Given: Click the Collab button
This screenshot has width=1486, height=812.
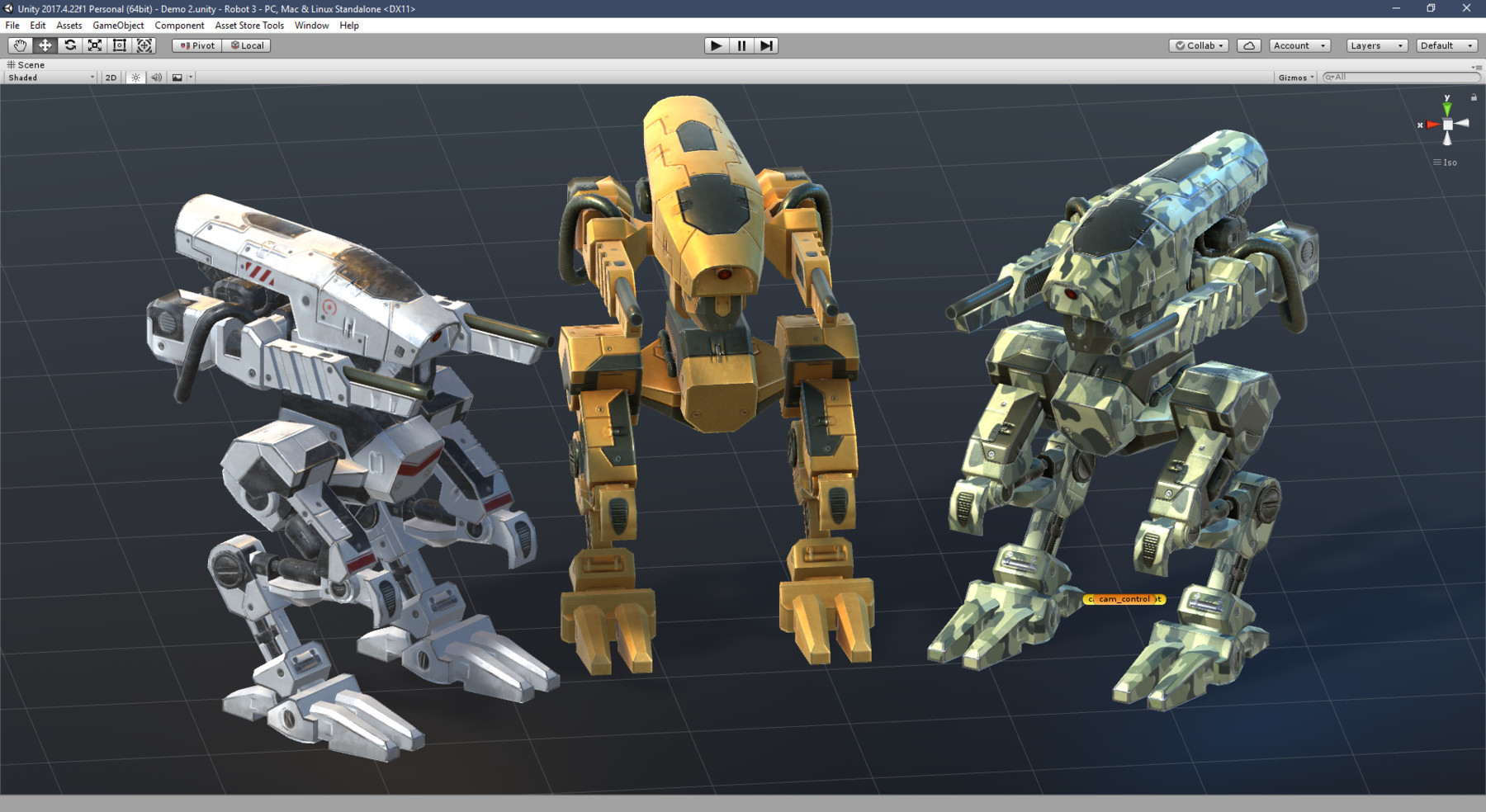Looking at the screenshot, I should point(1196,45).
